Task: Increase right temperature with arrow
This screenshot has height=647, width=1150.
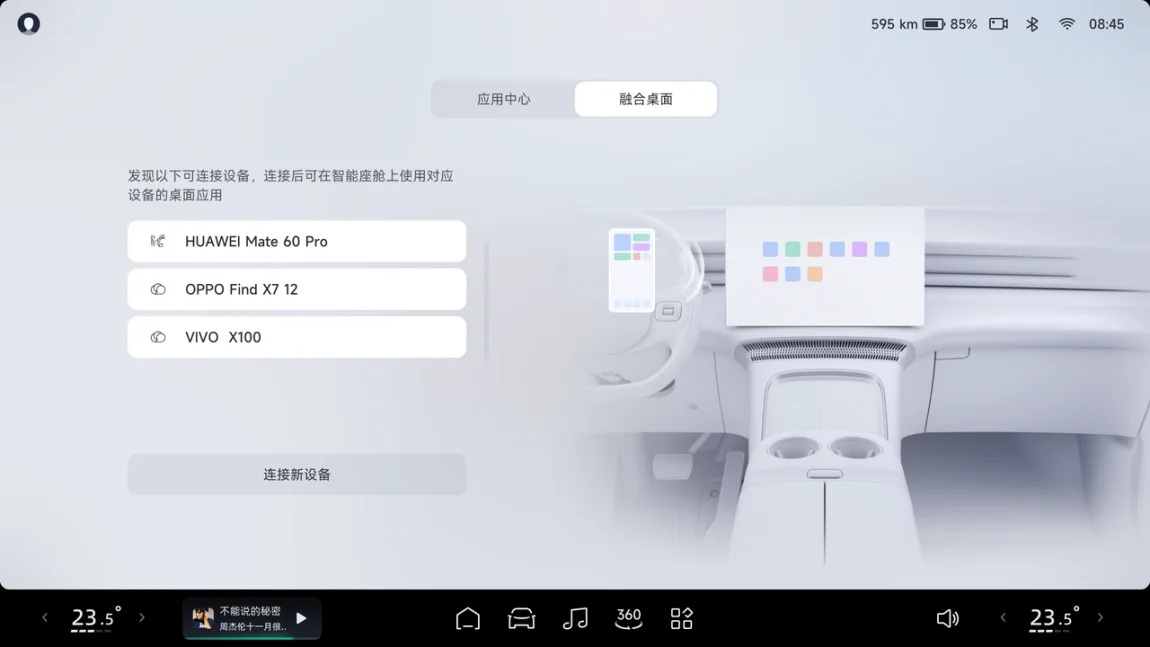Action: coord(1100,618)
